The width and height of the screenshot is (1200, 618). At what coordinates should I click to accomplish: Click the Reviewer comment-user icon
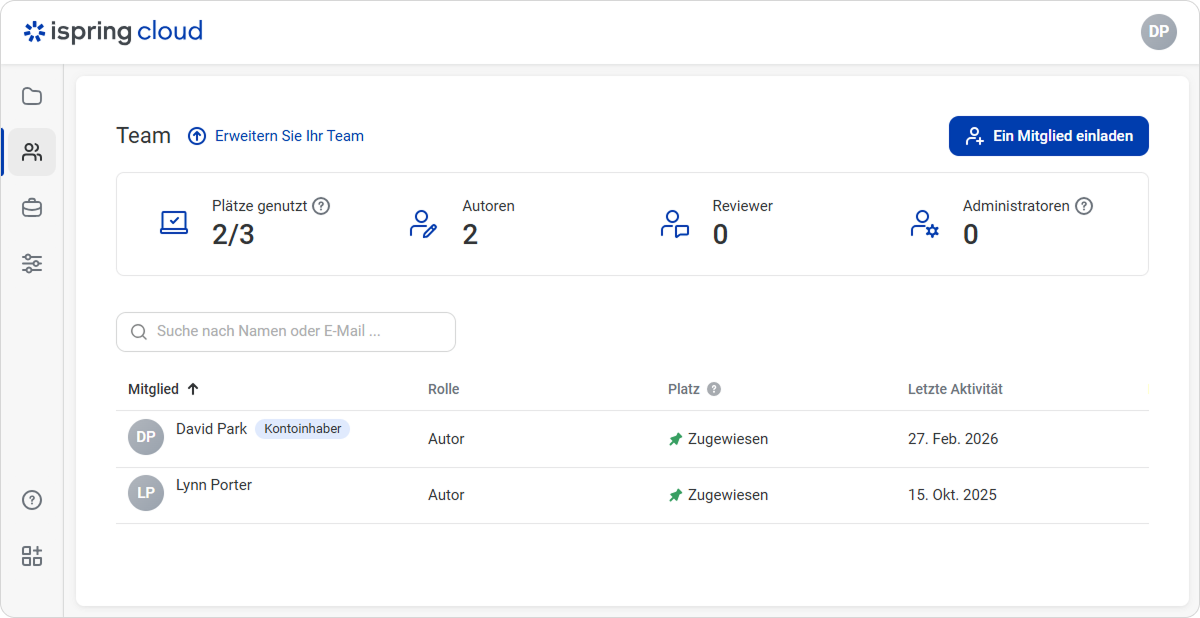[675, 223]
